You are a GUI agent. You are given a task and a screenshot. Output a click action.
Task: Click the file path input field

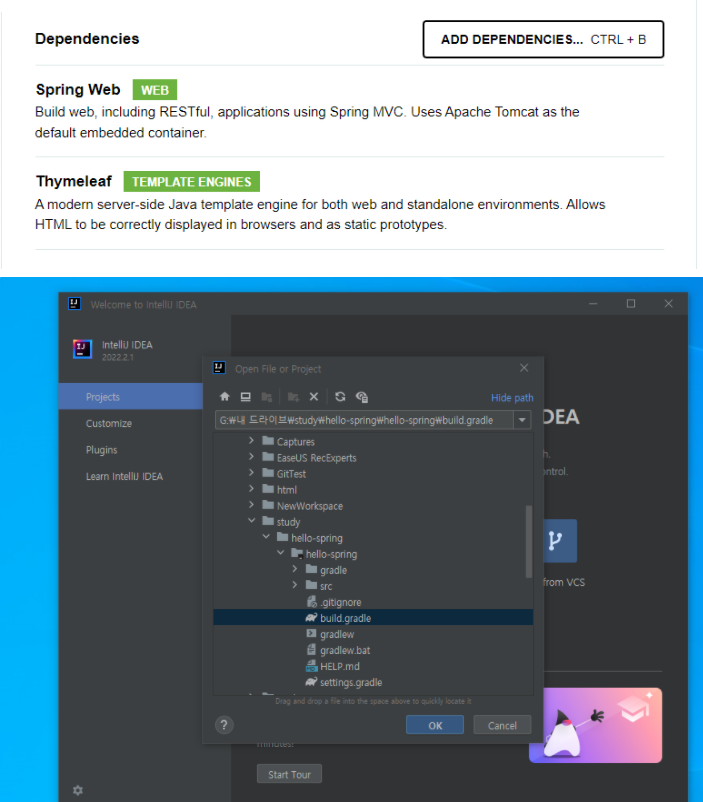tap(364, 420)
